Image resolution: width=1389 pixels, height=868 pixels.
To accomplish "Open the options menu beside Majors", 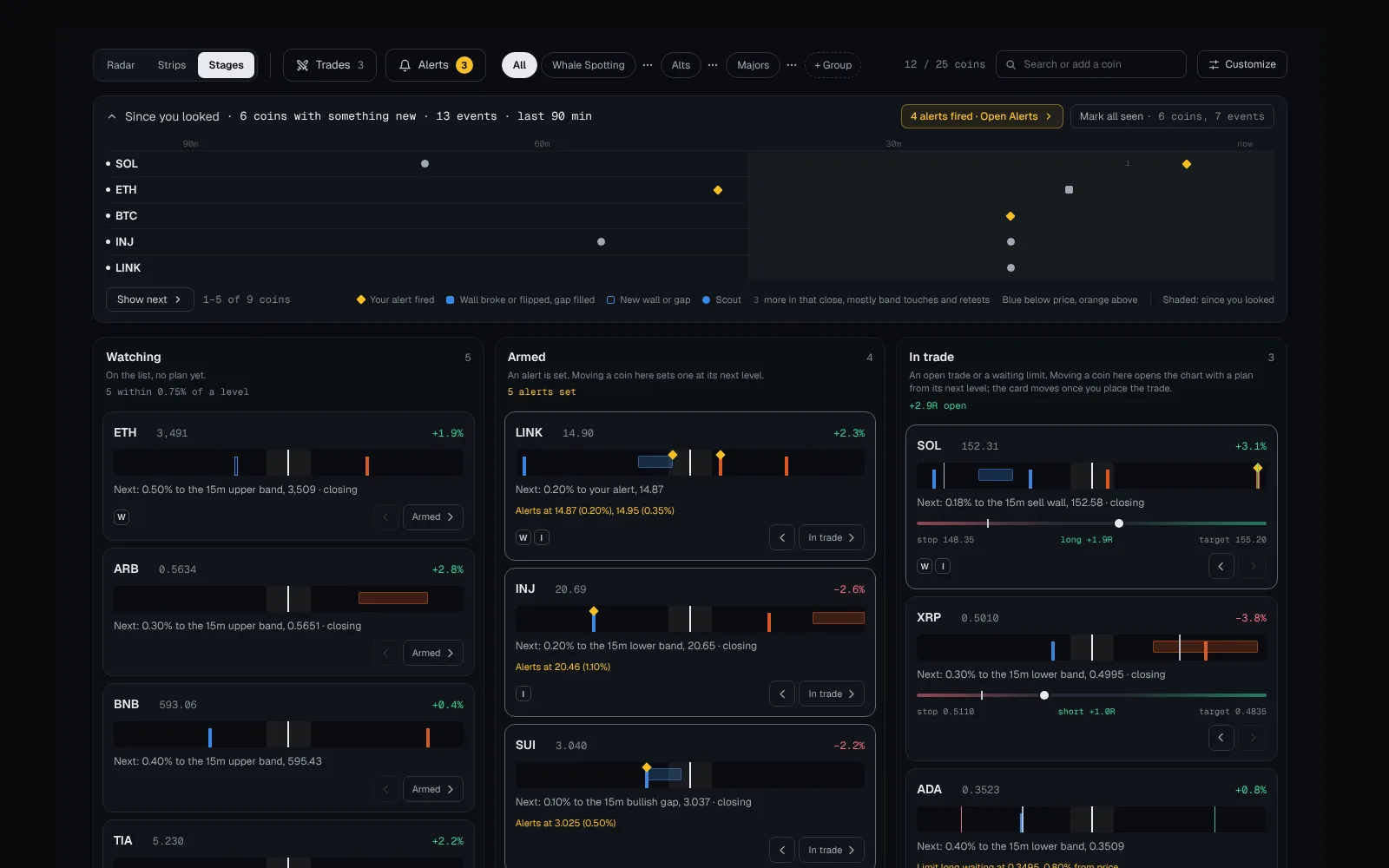I will point(792,65).
